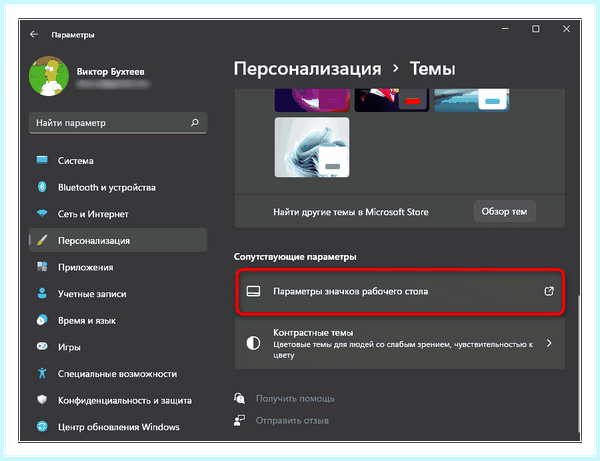
Task: Select the purple theme thumbnail
Action: [312, 100]
